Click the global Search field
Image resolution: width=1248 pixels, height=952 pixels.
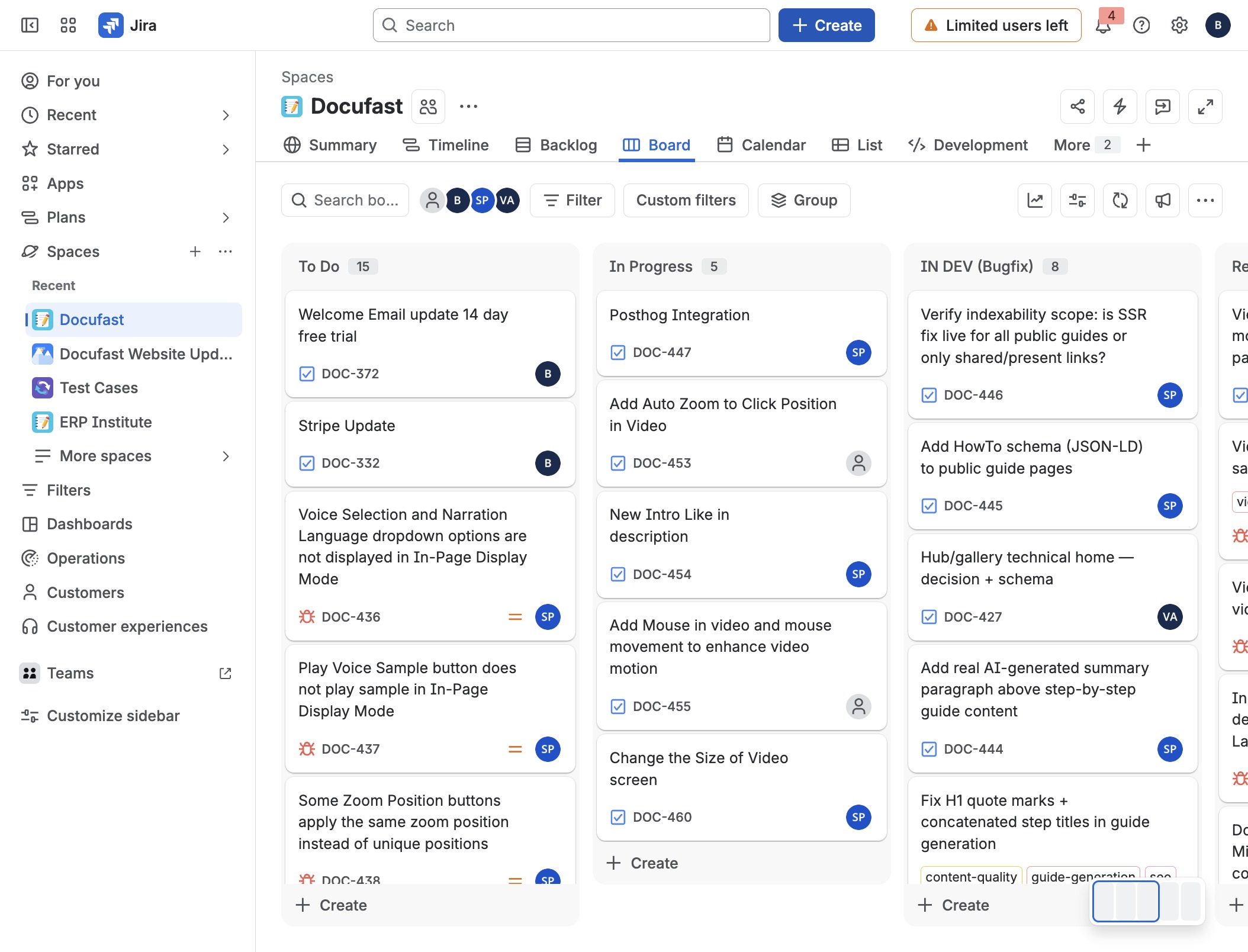pyautogui.click(x=571, y=25)
